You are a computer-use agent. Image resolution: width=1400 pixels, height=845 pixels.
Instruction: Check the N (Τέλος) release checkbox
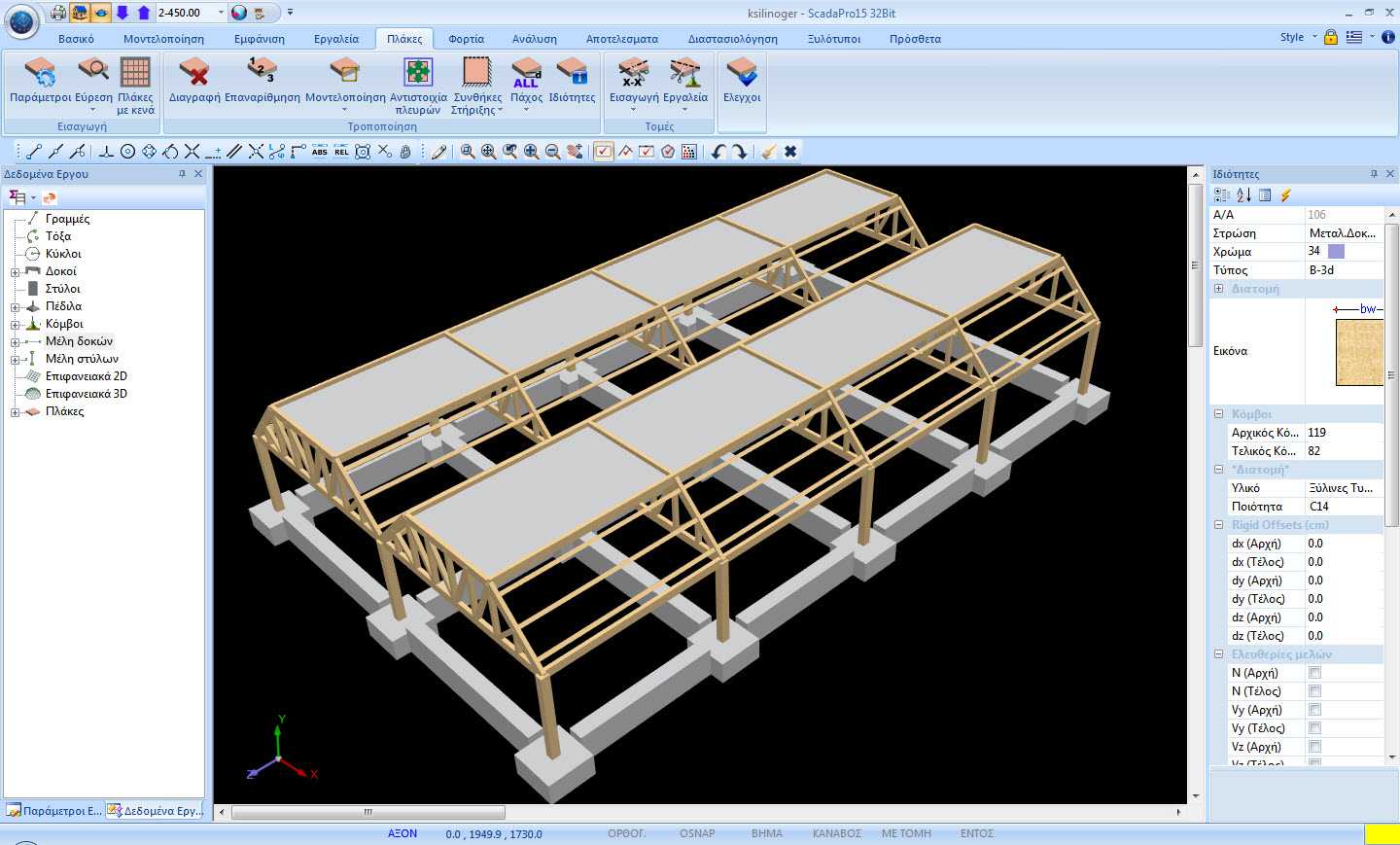pos(1314,691)
